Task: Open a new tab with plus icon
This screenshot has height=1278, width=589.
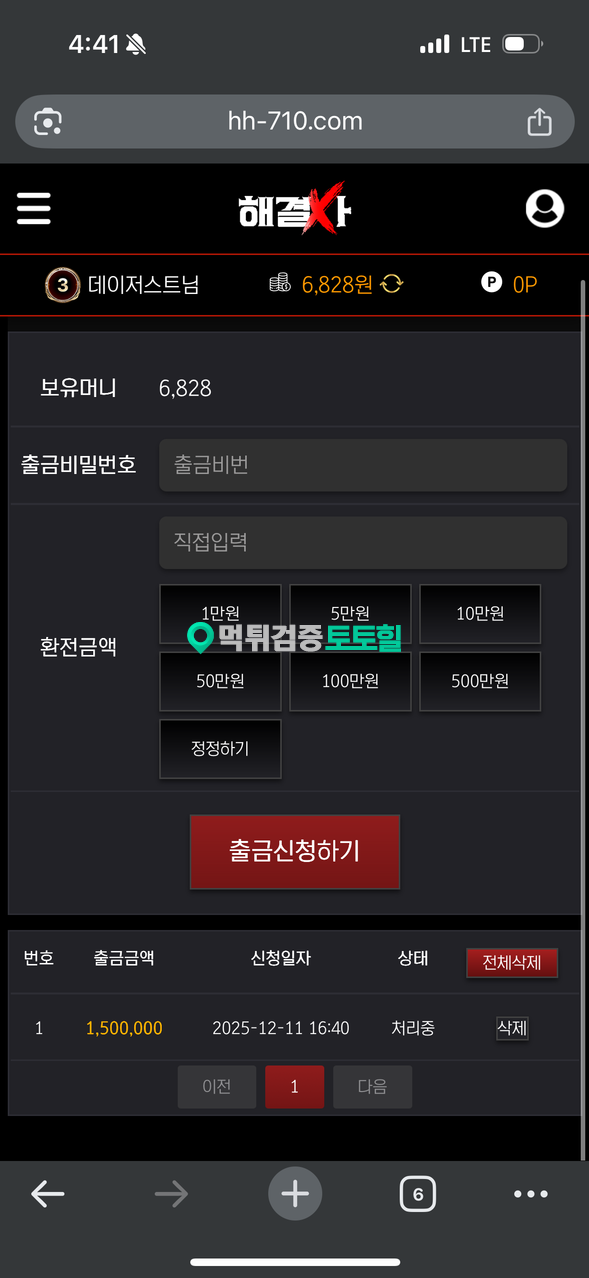Action: point(295,1194)
